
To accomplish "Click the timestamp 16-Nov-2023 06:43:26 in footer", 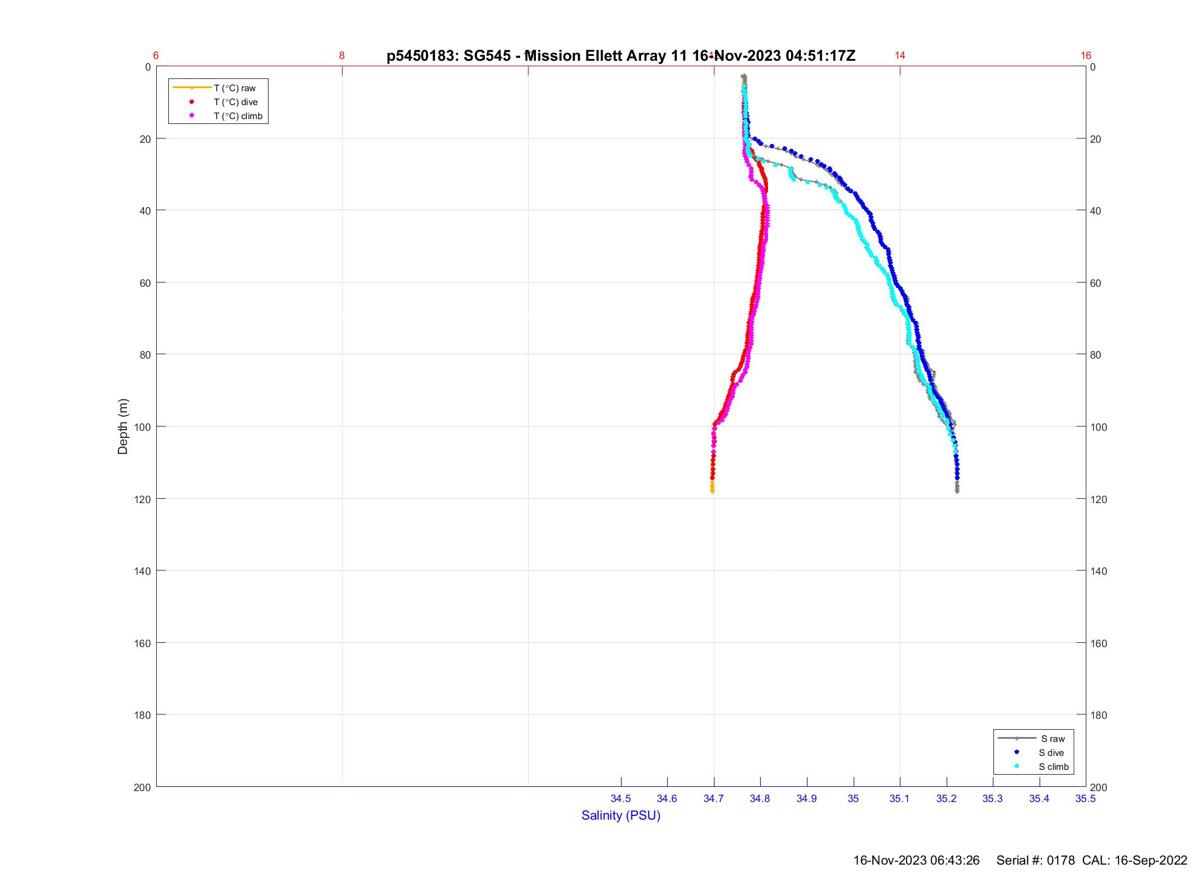I will (x=916, y=861).
